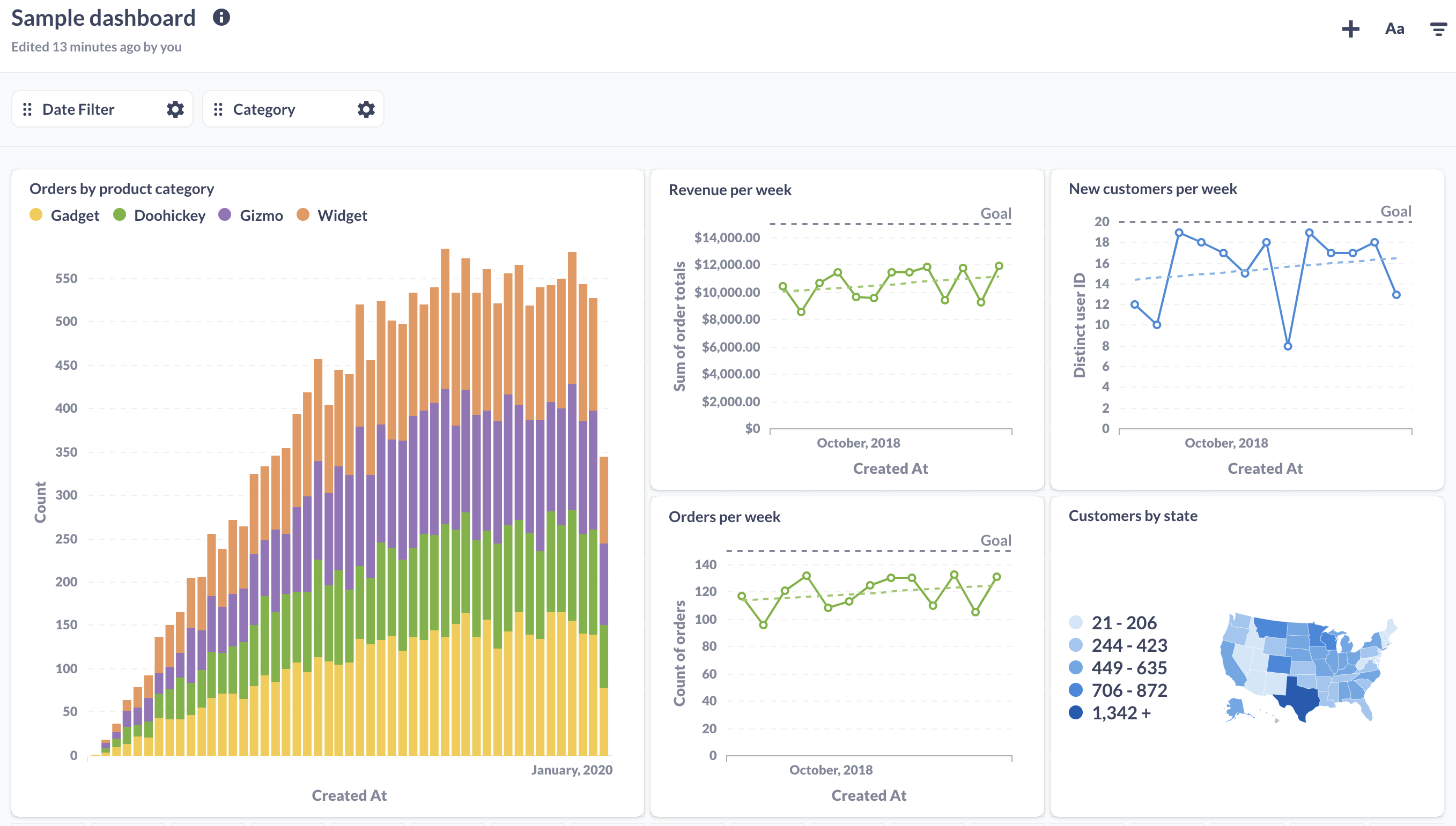The height and width of the screenshot is (826, 1456).
Task: Open Category filter settings gear
Action: point(366,109)
